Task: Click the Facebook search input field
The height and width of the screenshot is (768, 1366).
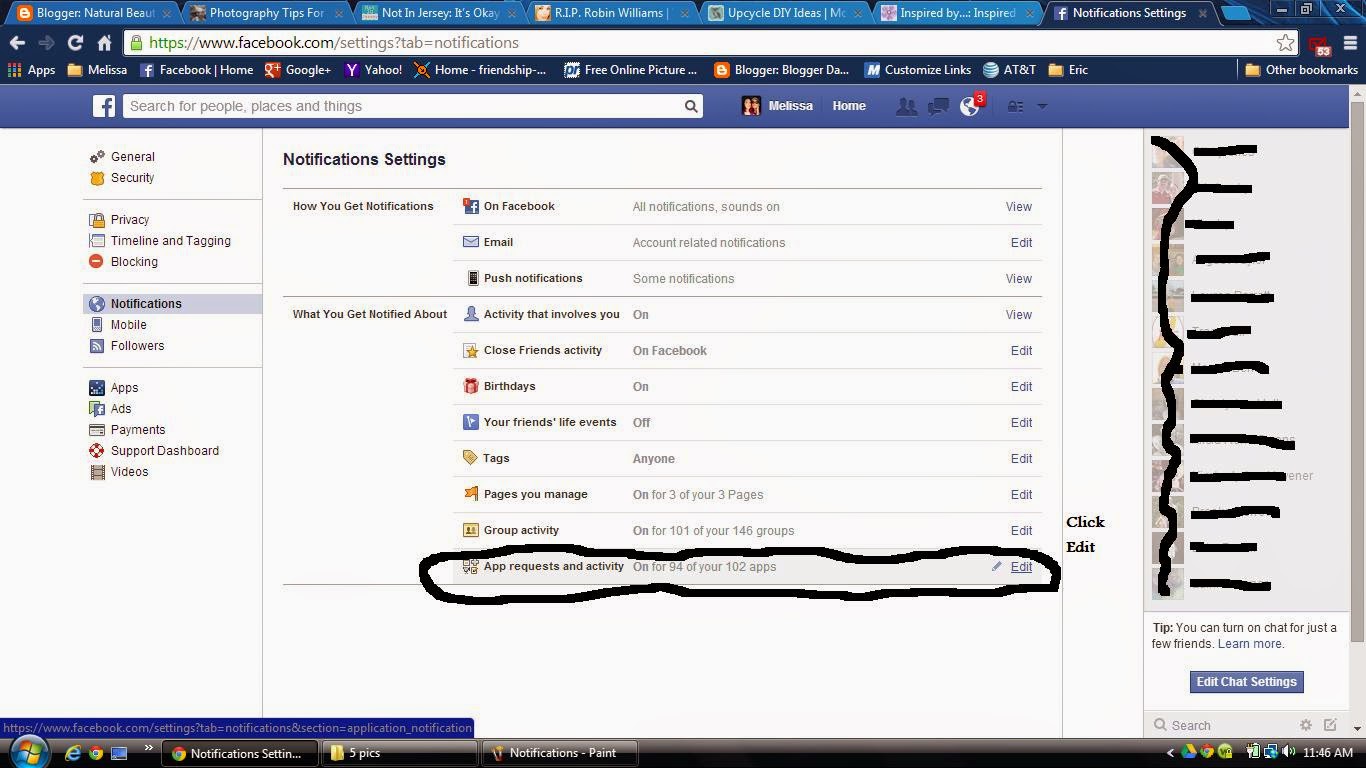Action: [x=404, y=106]
